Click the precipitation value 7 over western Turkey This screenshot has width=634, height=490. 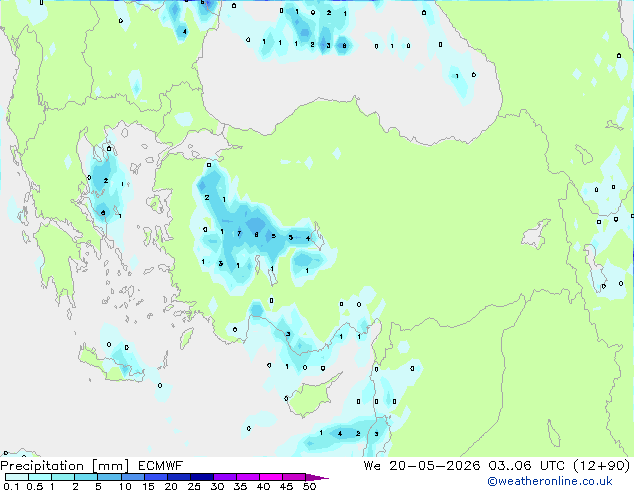pyautogui.click(x=239, y=233)
